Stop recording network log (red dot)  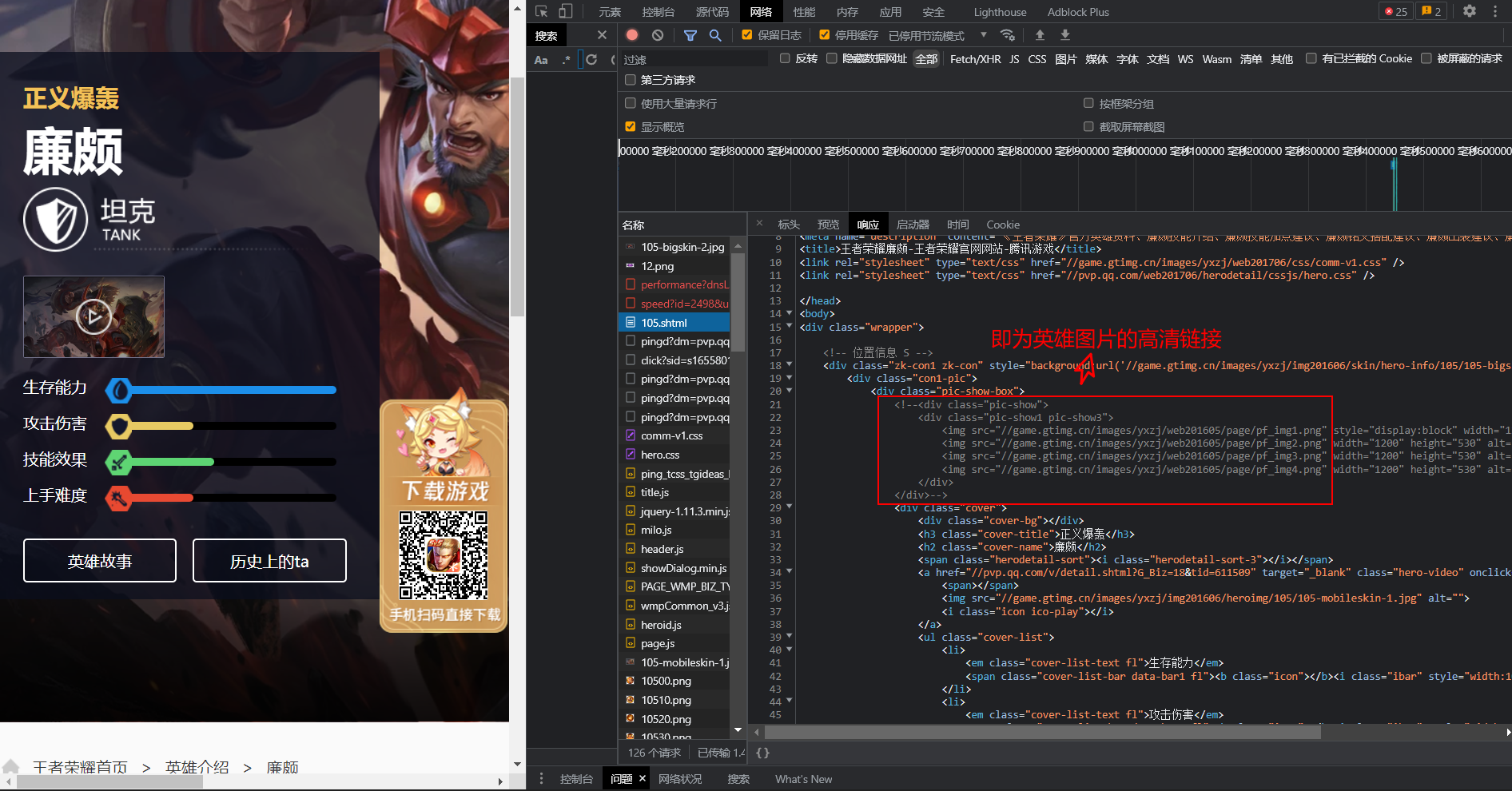pyautogui.click(x=632, y=35)
